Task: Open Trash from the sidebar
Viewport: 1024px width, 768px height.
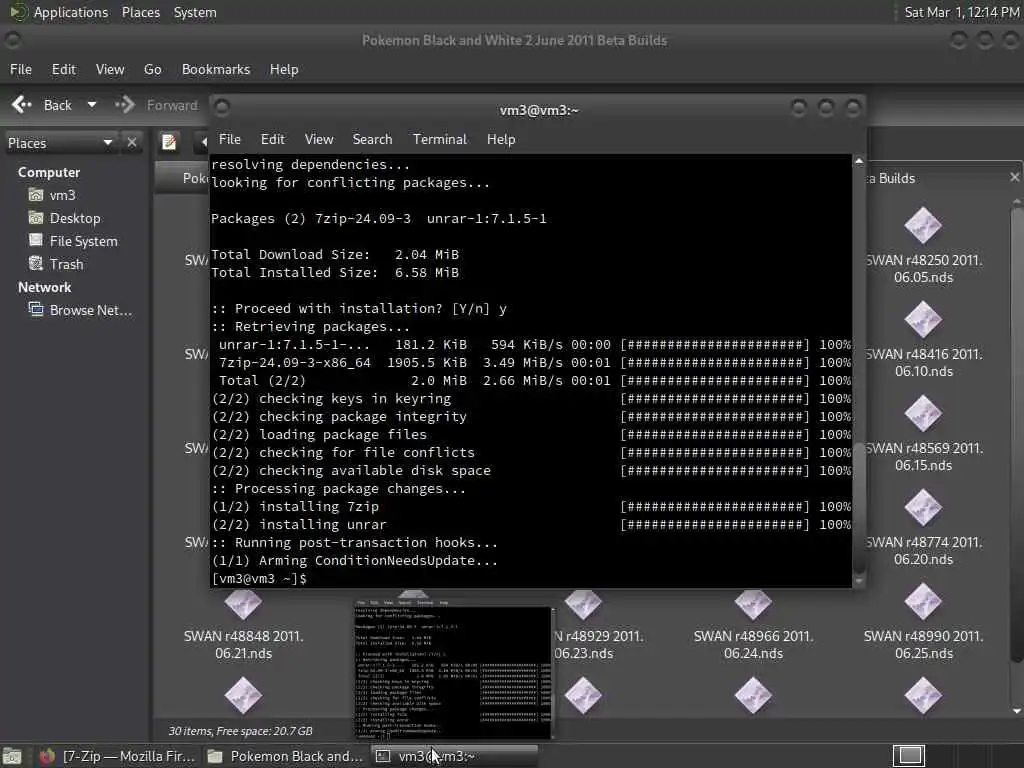Action: 66,264
